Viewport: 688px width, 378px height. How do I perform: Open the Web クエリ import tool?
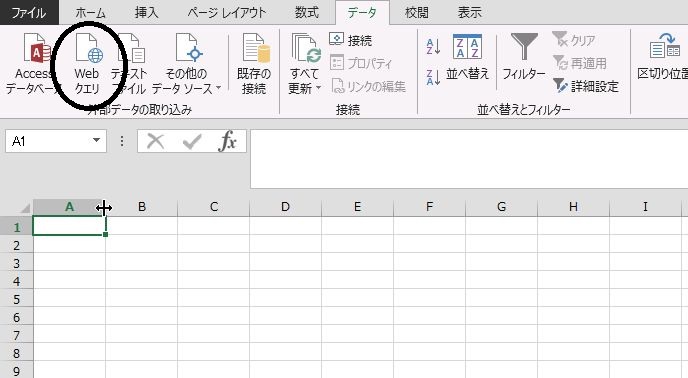pyautogui.click(x=88, y=64)
